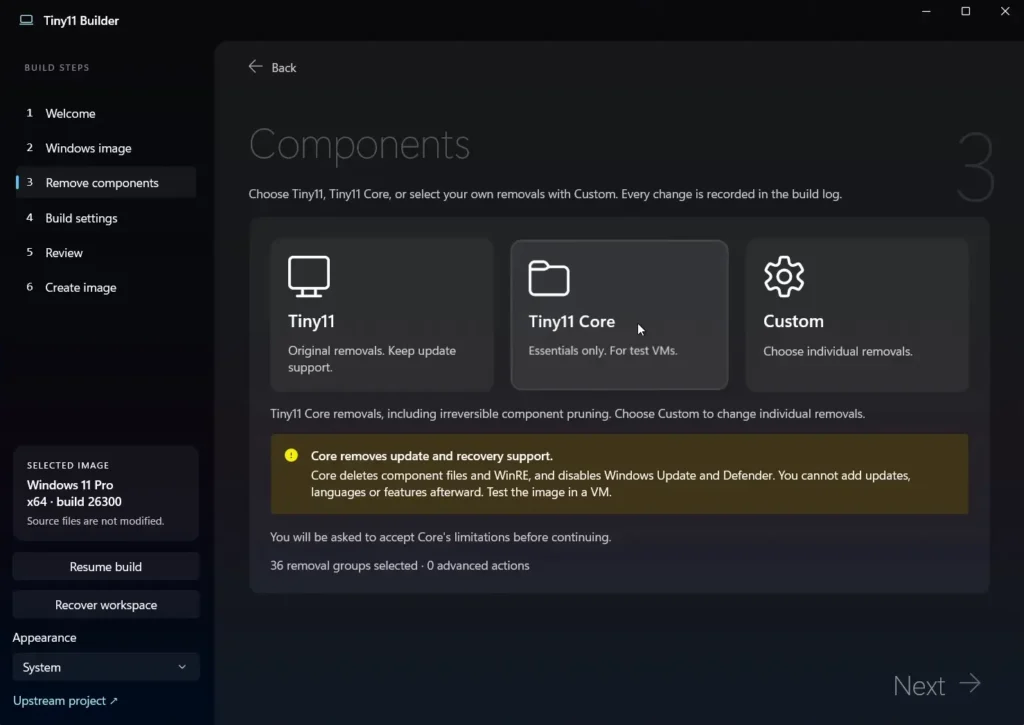1024x725 pixels.
Task: Click "36 removal groups selected" text
Action: [x=344, y=566]
